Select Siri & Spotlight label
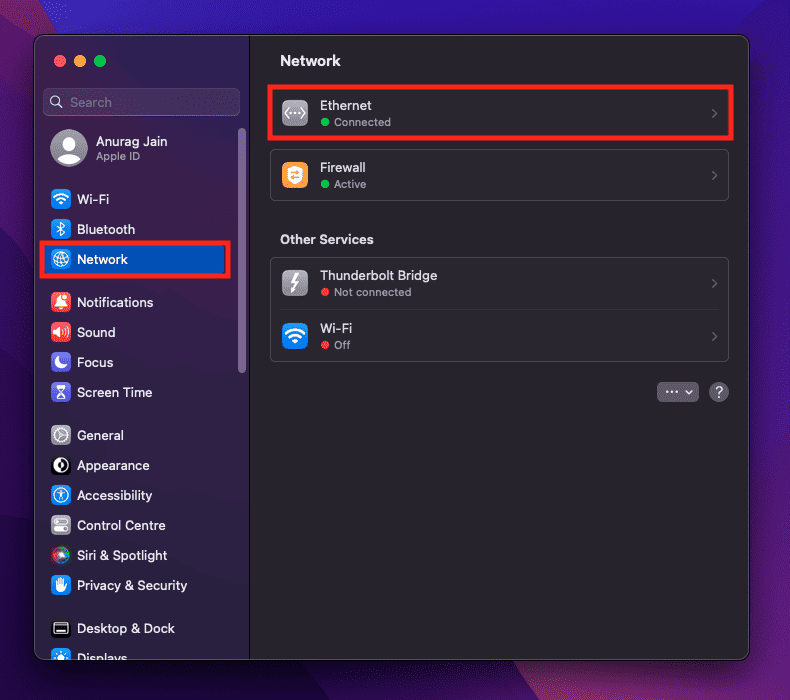Viewport: 790px width, 700px height. (x=122, y=555)
